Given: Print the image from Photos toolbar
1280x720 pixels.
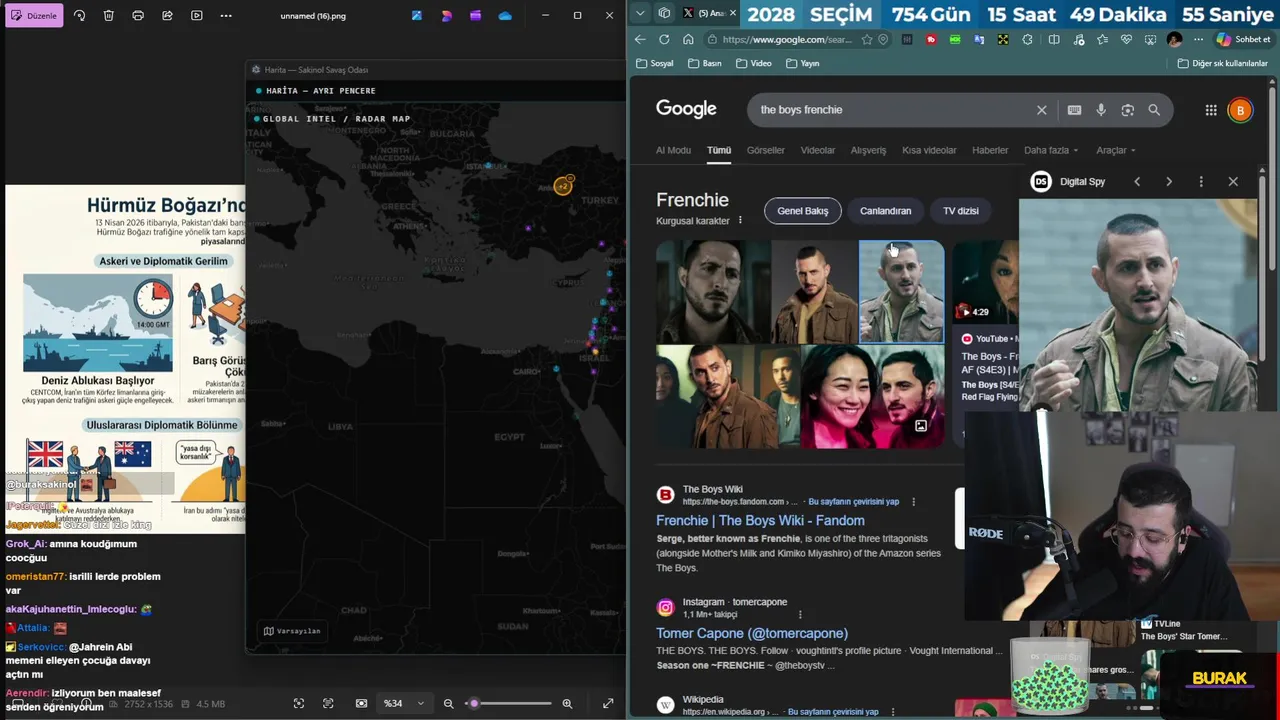Looking at the screenshot, I should coord(138,16).
